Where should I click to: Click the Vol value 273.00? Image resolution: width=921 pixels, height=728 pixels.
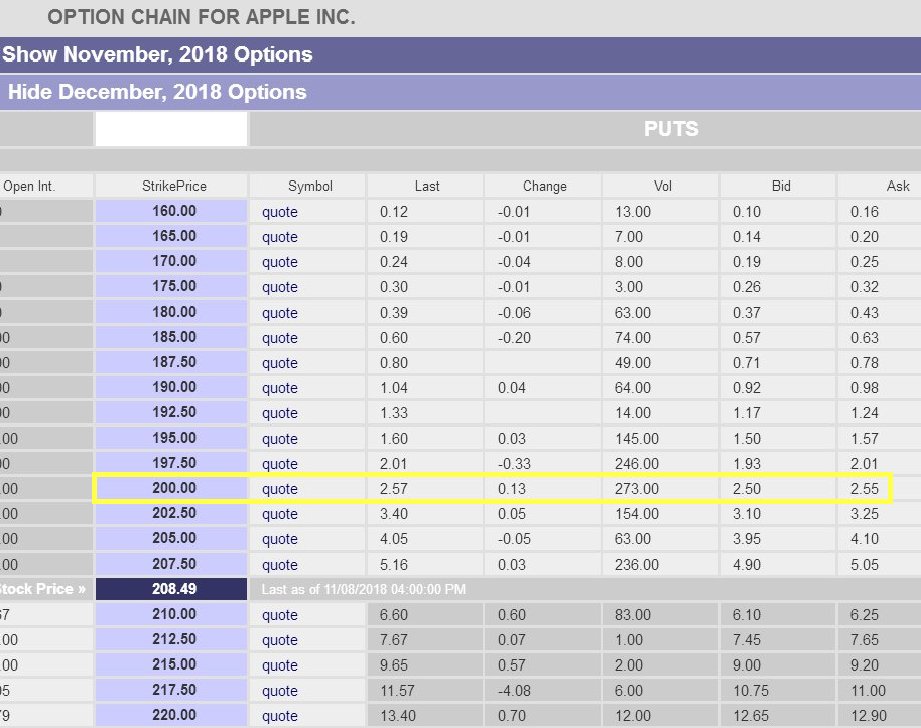[x=637, y=489]
